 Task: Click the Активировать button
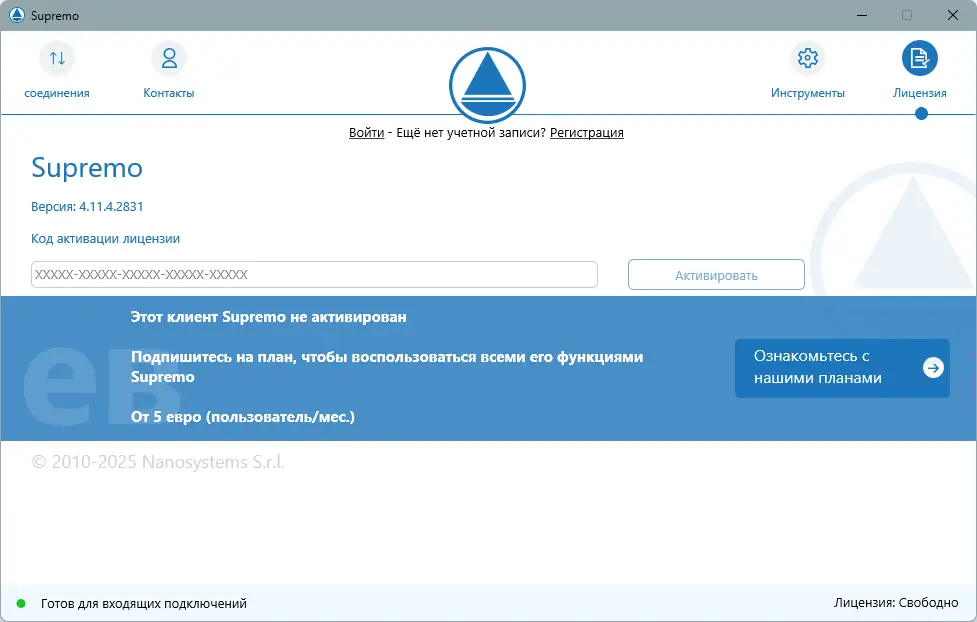point(716,275)
